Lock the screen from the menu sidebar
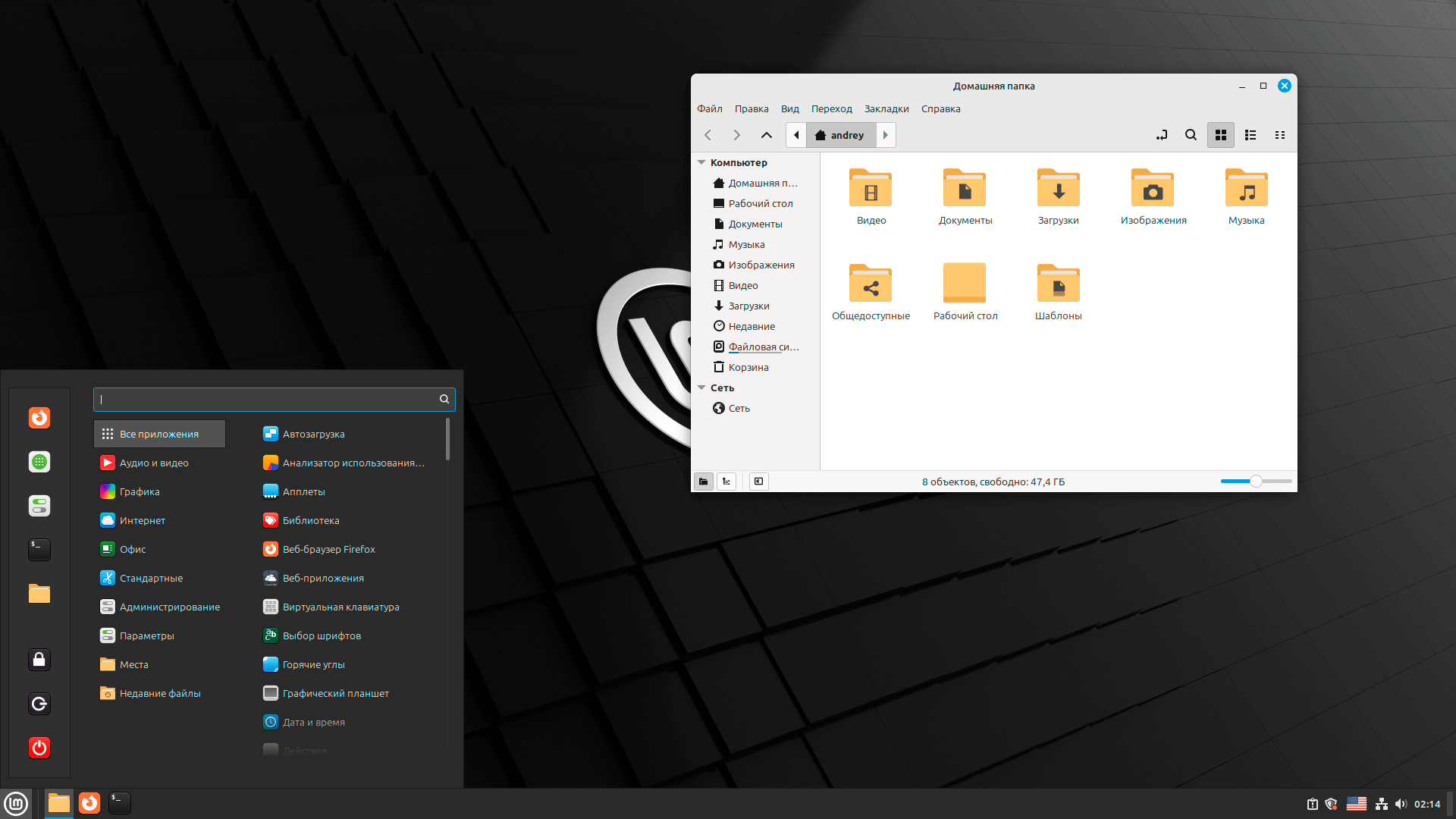The width and height of the screenshot is (1456, 819). (39, 659)
